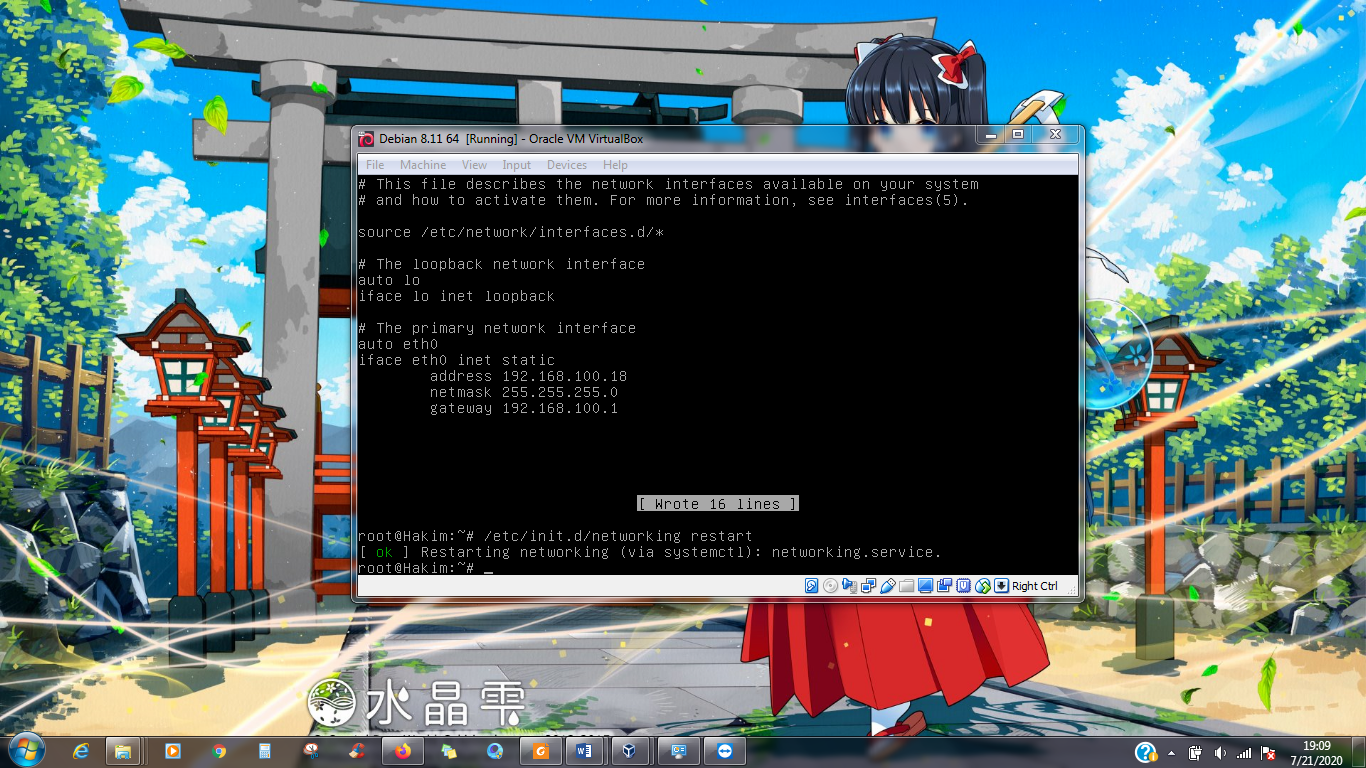Open the Action Center flag icon

tap(1268, 753)
